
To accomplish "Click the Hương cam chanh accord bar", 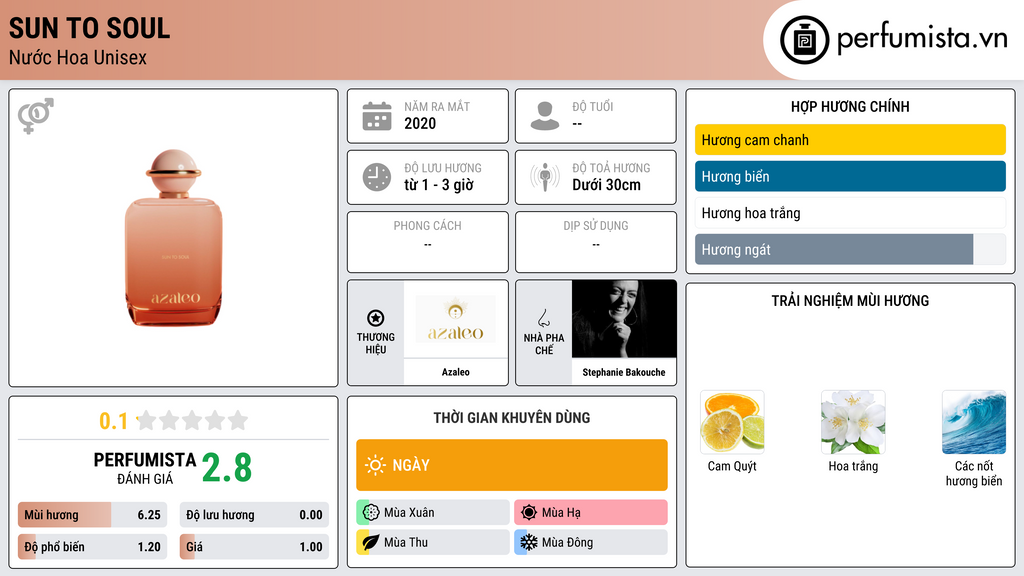I will click(x=850, y=140).
